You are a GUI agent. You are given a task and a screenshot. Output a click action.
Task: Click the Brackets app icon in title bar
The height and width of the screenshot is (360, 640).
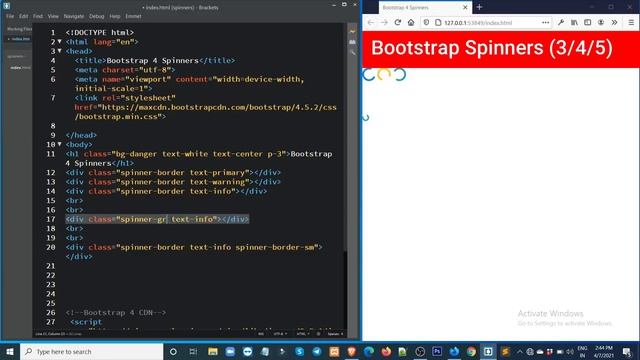(7, 6)
